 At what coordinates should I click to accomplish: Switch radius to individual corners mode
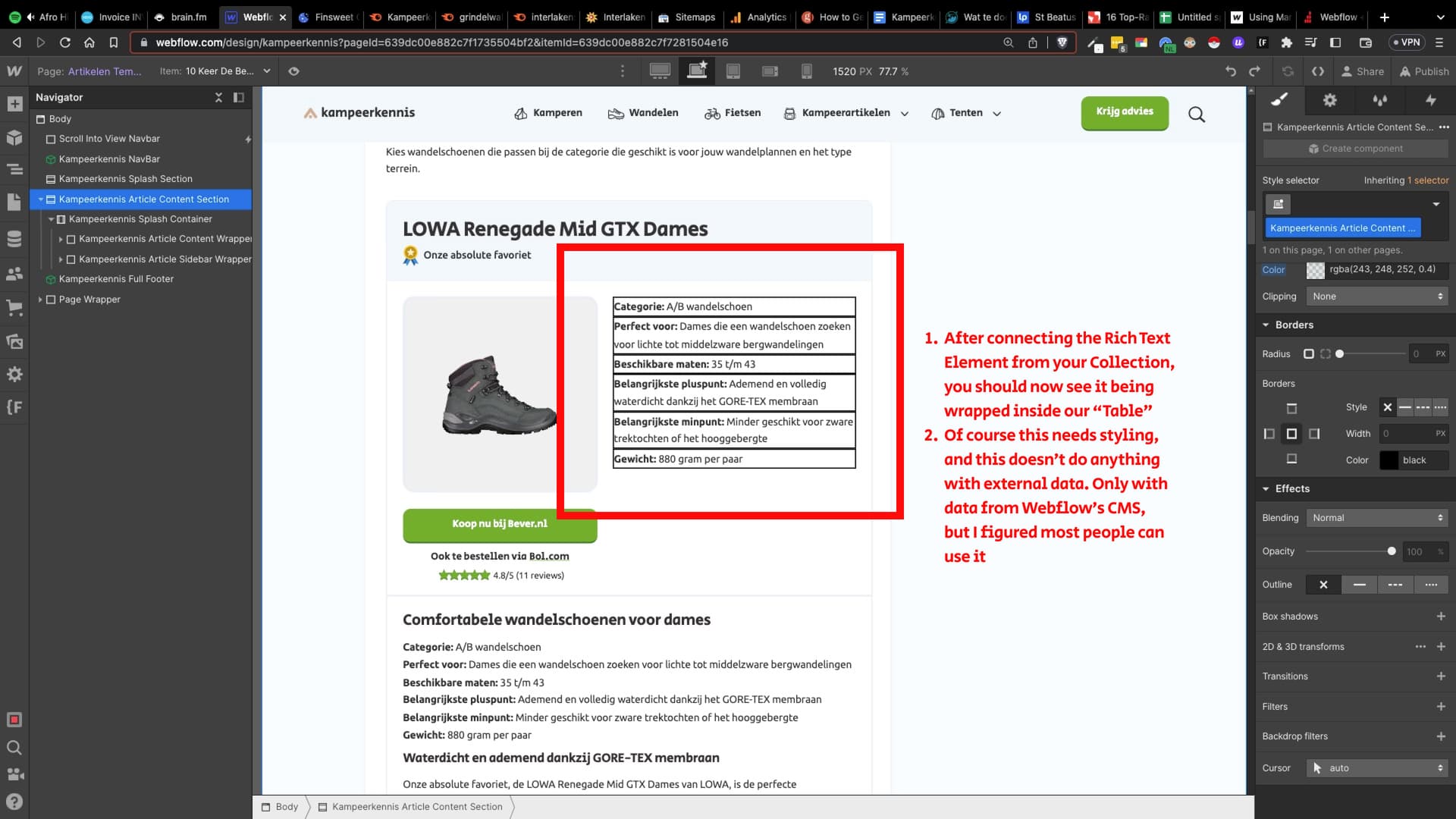point(1326,354)
